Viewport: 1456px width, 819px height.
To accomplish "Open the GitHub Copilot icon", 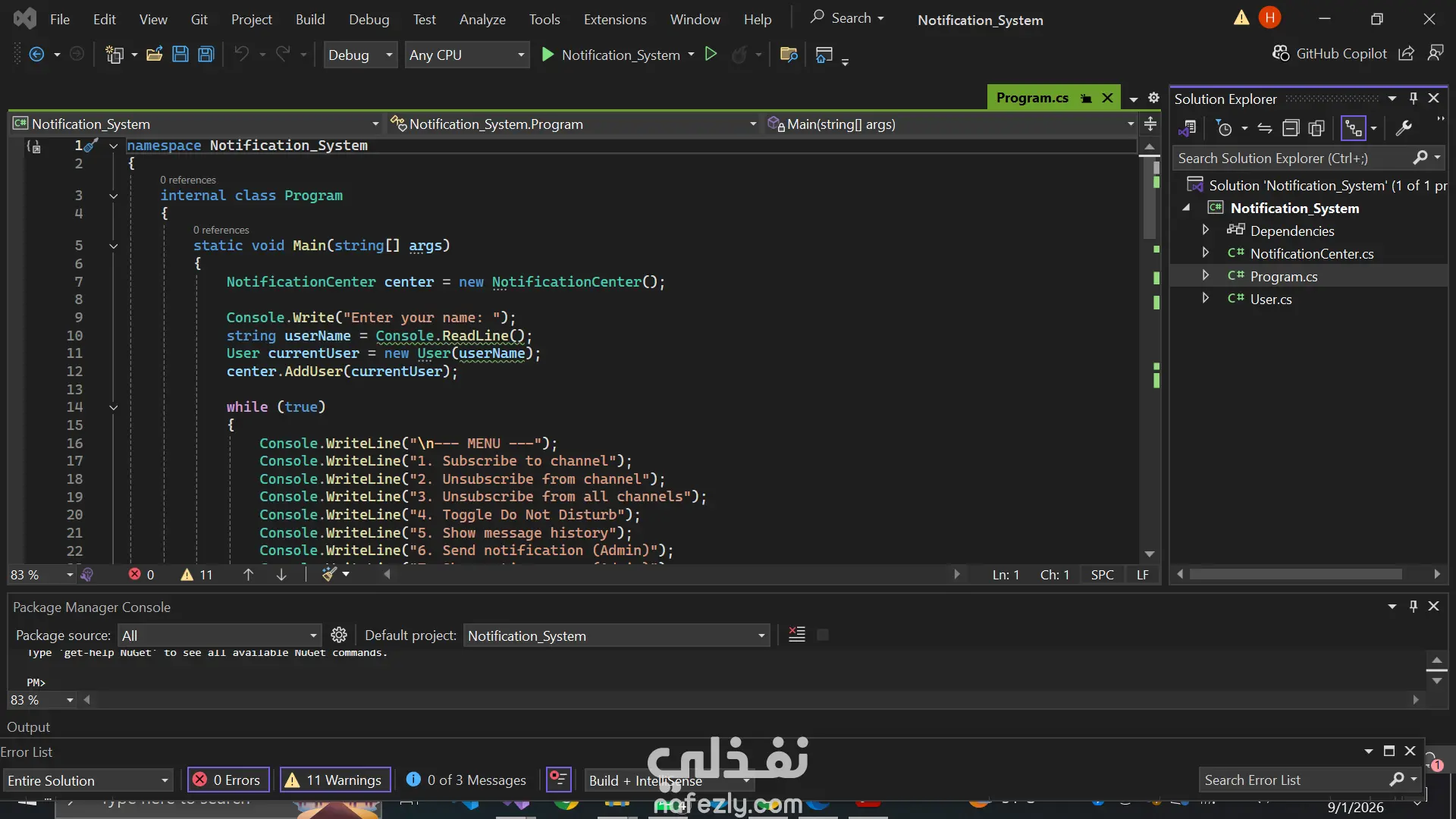I will (1281, 53).
